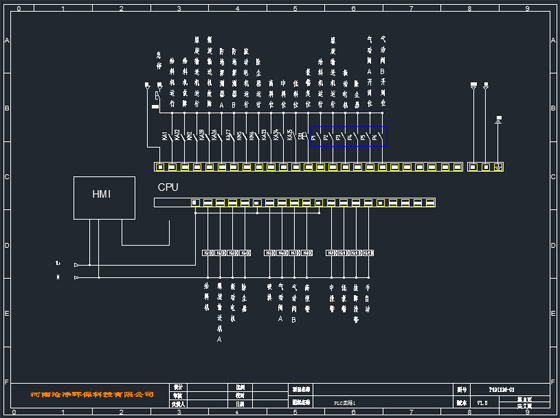Image resolution: width=560 pixels, height=418 pixels.
Task: Click row marker C on the left border
Action: point(6,176)
